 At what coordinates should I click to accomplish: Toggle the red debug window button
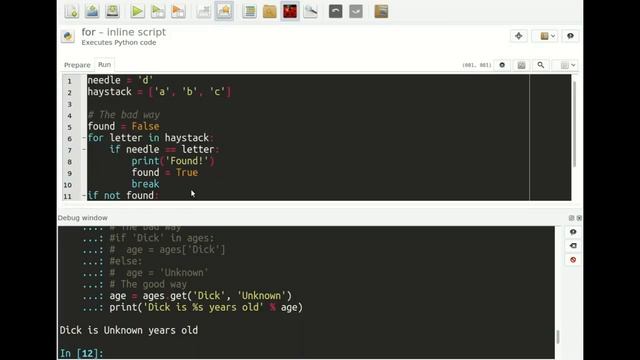click(x=290, y=11)
